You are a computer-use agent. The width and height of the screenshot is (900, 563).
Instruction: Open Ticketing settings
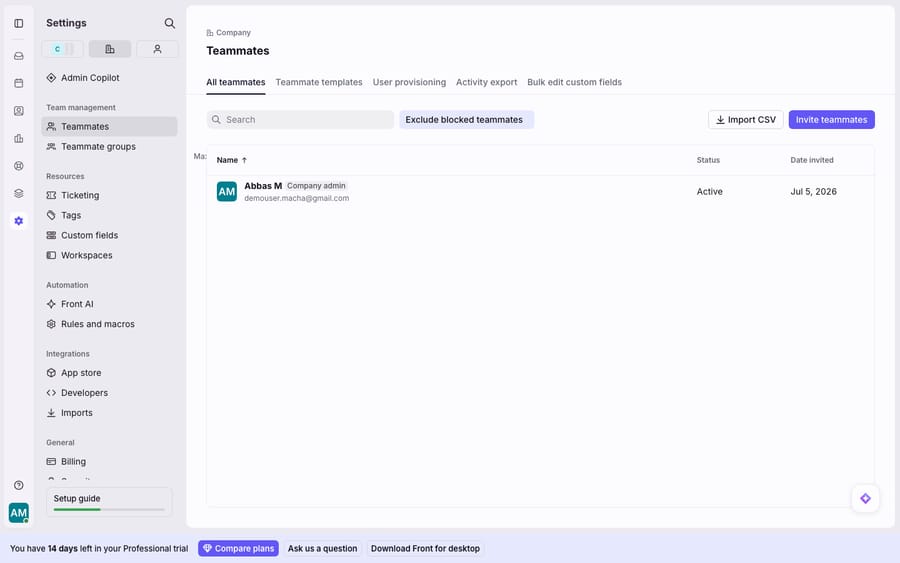[x=109, y=195]
